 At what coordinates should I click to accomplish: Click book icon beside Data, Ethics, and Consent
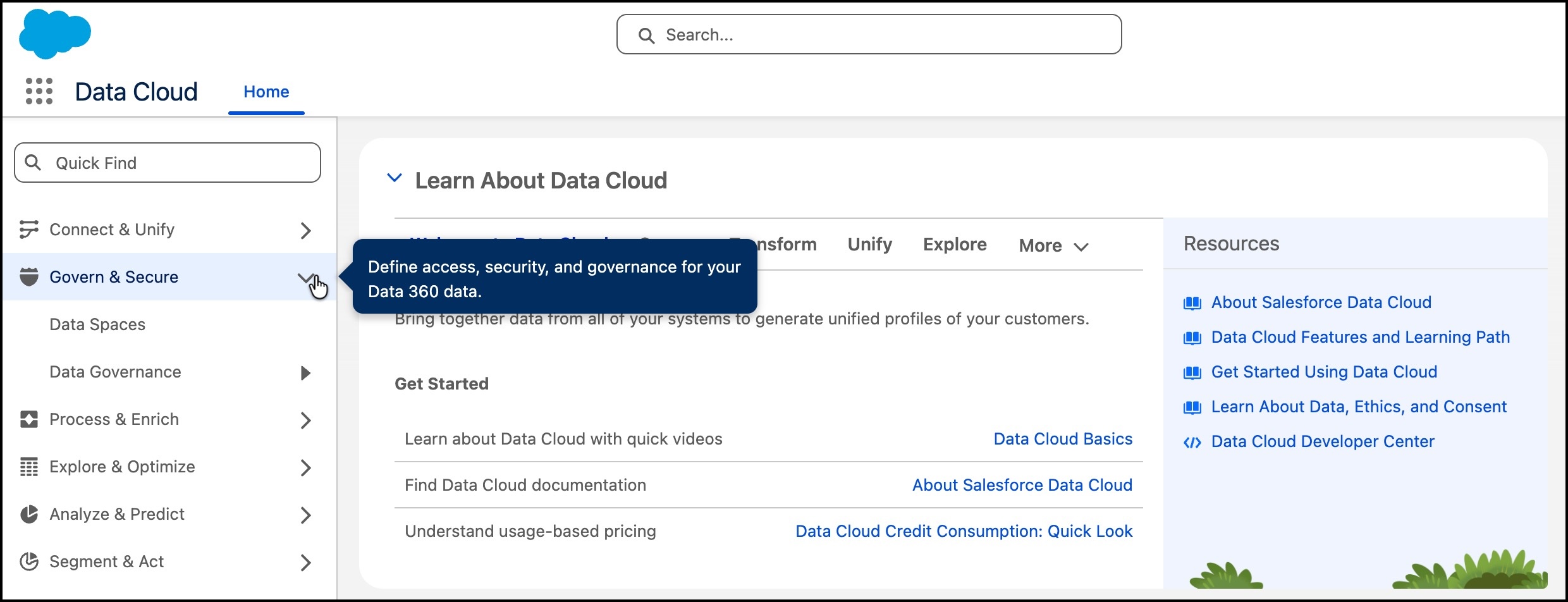[x=1192, y=407]
